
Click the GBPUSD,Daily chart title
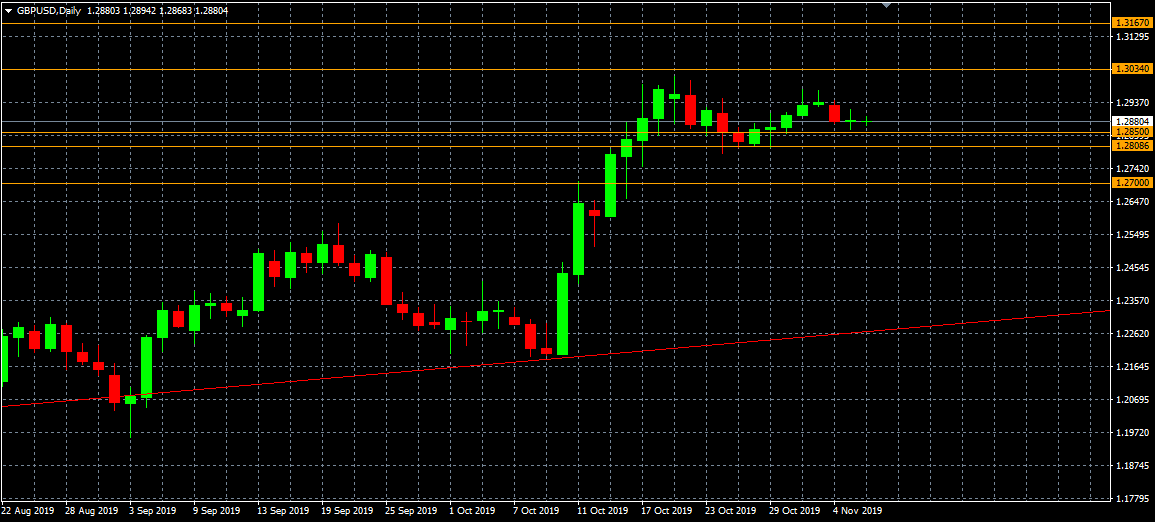[x=48, y=11]
